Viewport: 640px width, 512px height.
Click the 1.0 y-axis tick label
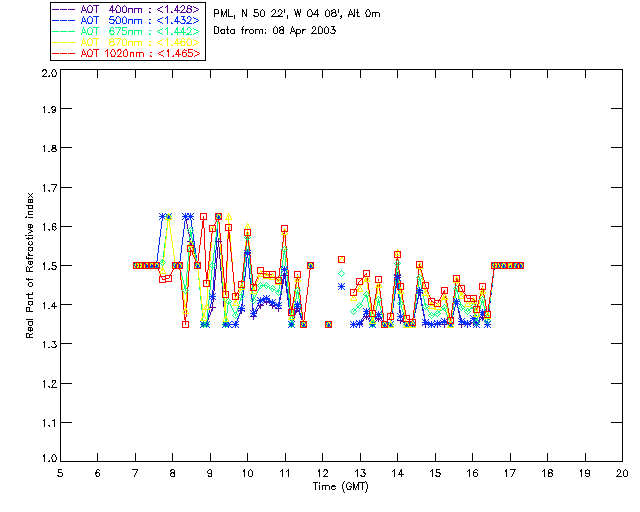tap(49, 458)
